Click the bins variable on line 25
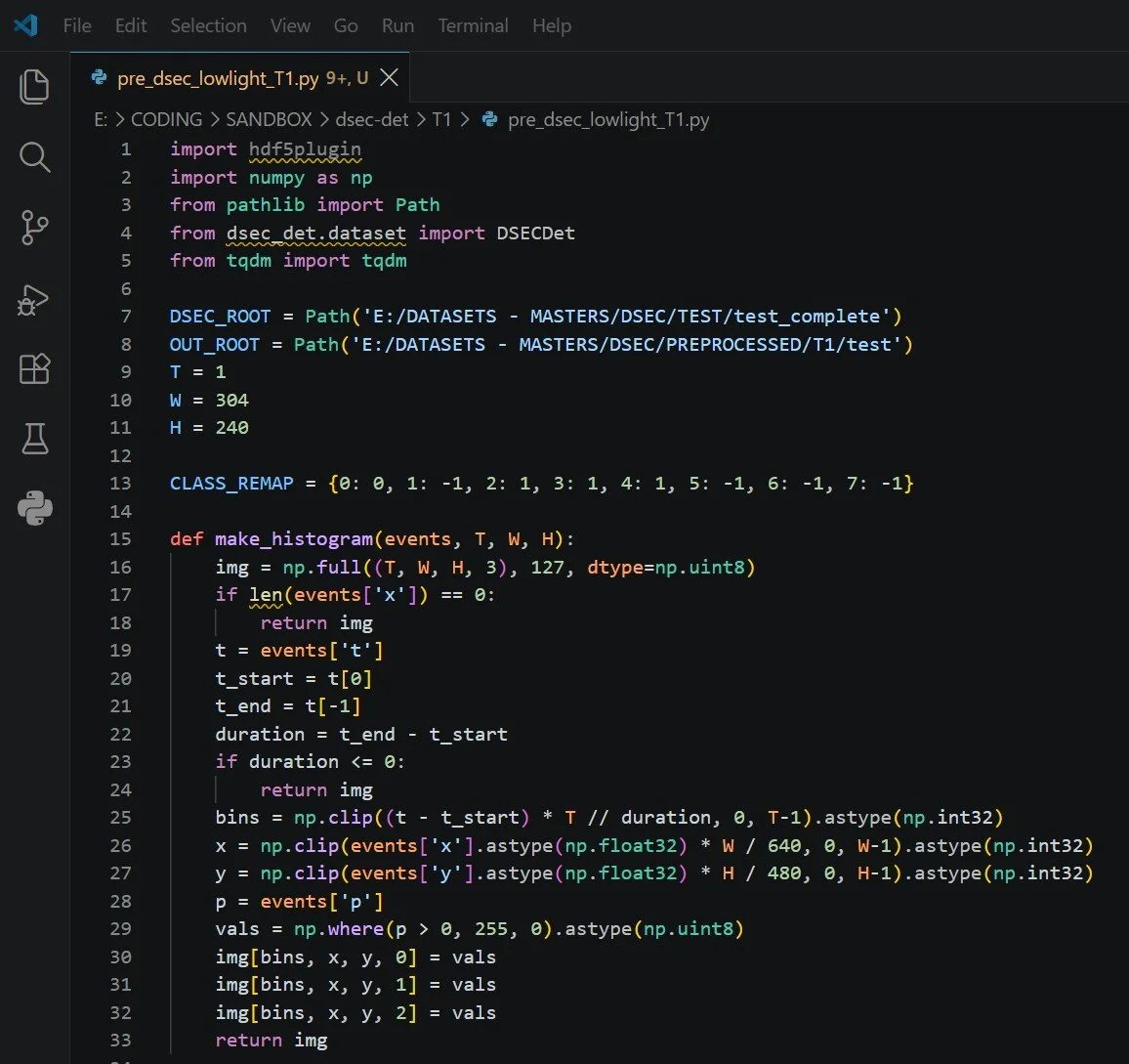Viewport: 1129px width, 1064px height. tap(237, 818)
